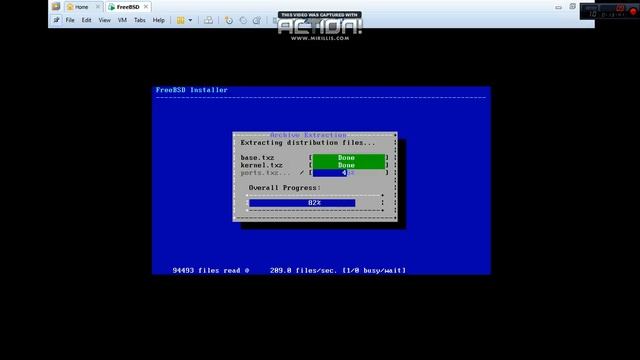Click the '[1/0 busy/wait]' status text

(374, 270)
